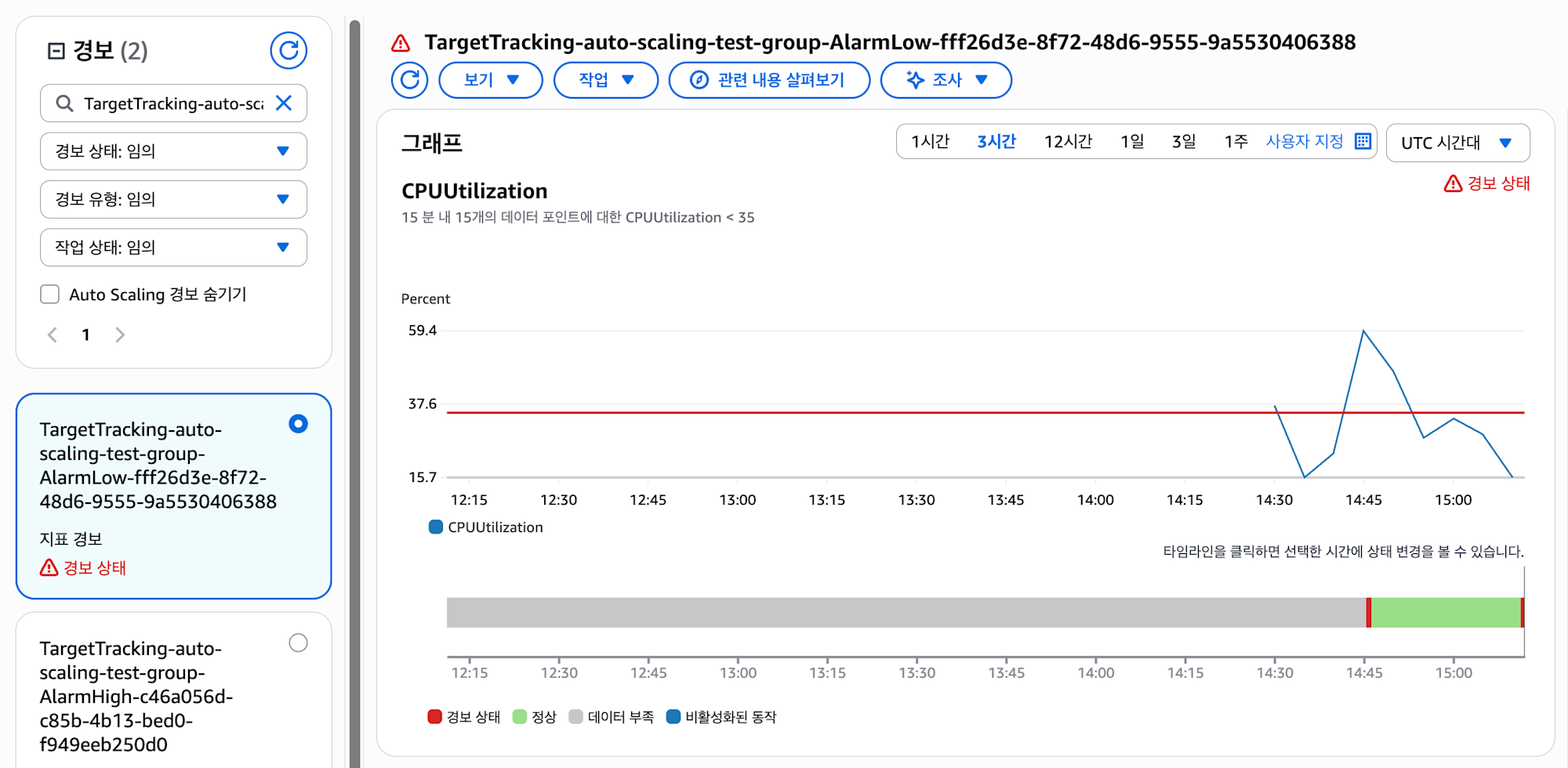Select the 12시간 time range
The image size is (1568, 768).
1068,142
